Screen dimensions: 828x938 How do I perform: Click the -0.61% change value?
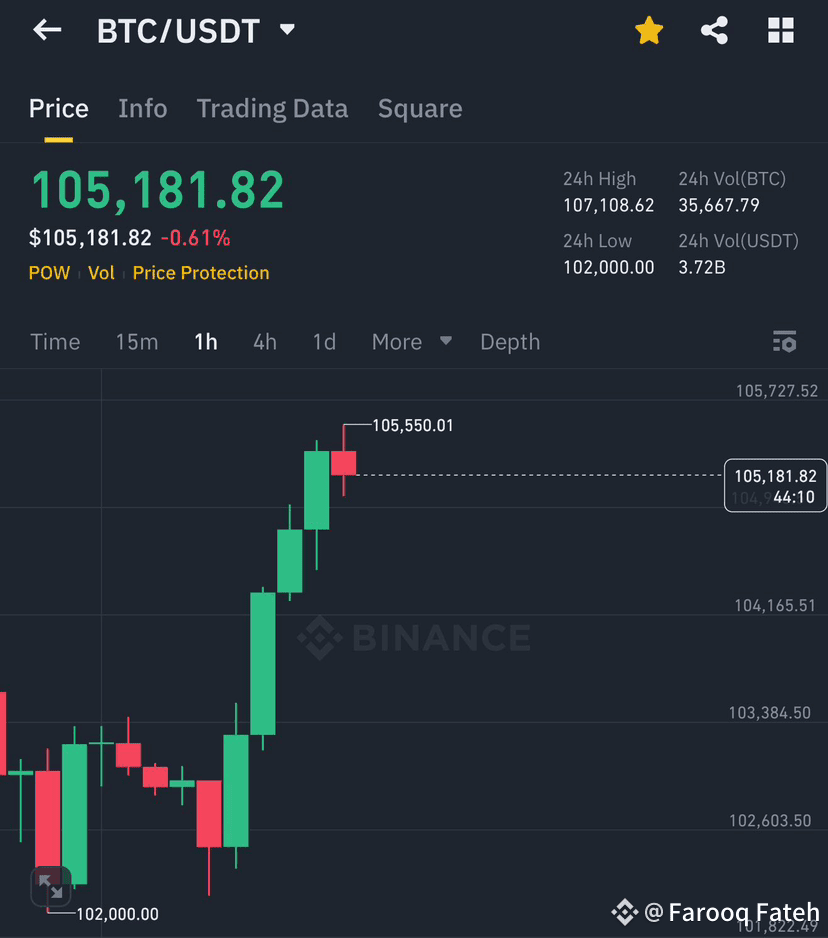pyautogui.click(x=196, y=238)
